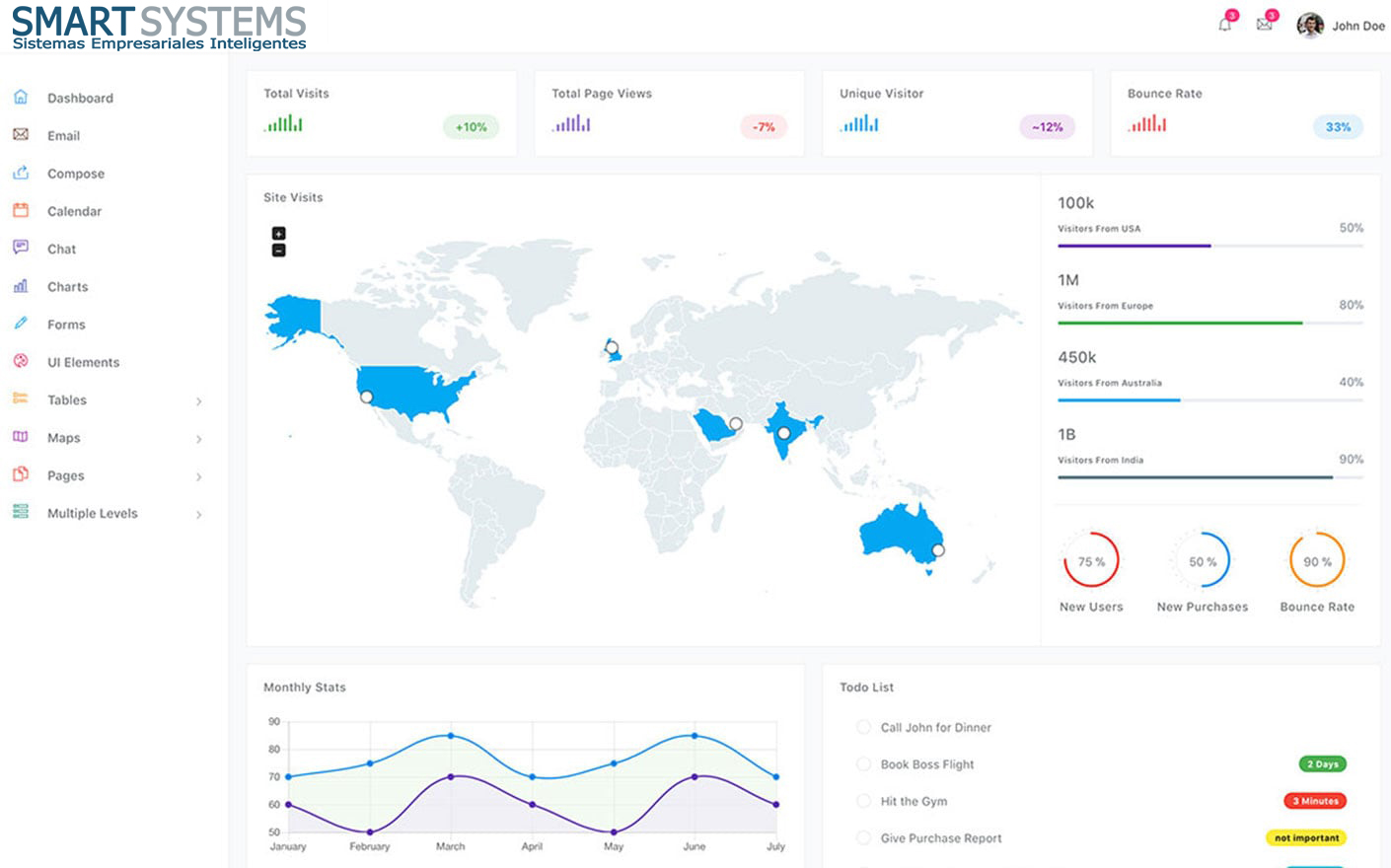Click the Maps sidebar icon
This screenshot has height=868, width=1391.
pyautogui.click(x=21, y=437)
